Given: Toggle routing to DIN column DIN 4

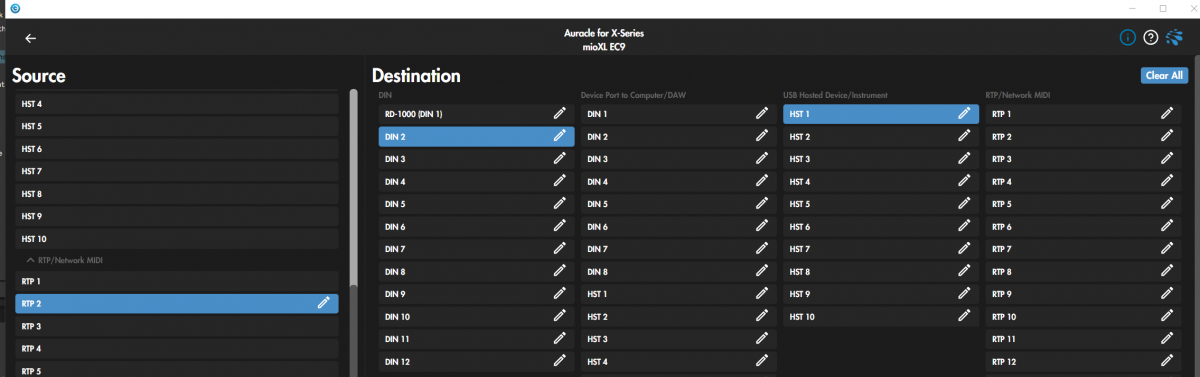Looking at the screenshot, I should 476,182.
